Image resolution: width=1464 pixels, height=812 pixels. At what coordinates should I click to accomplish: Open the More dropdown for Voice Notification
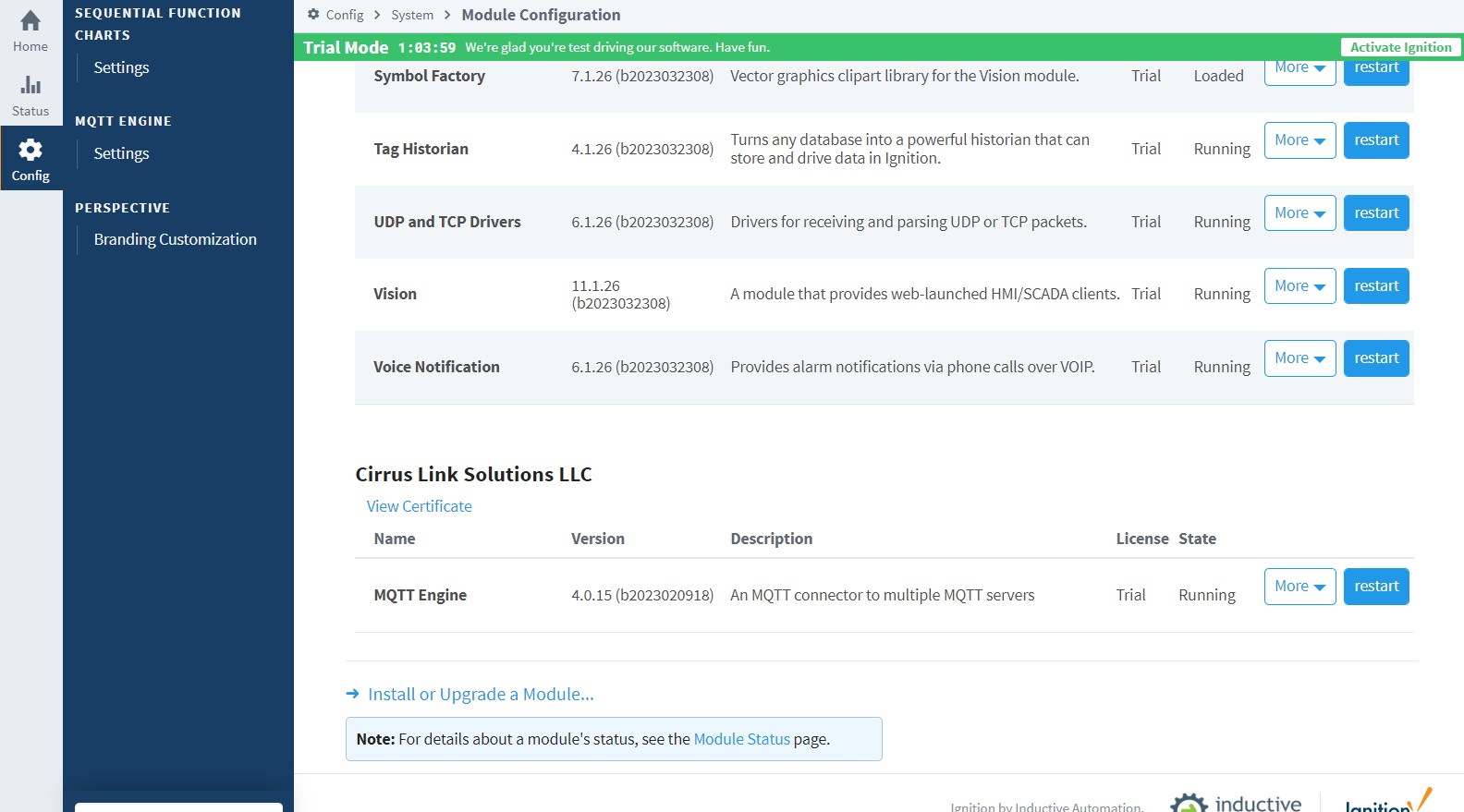coord(1299,358)
